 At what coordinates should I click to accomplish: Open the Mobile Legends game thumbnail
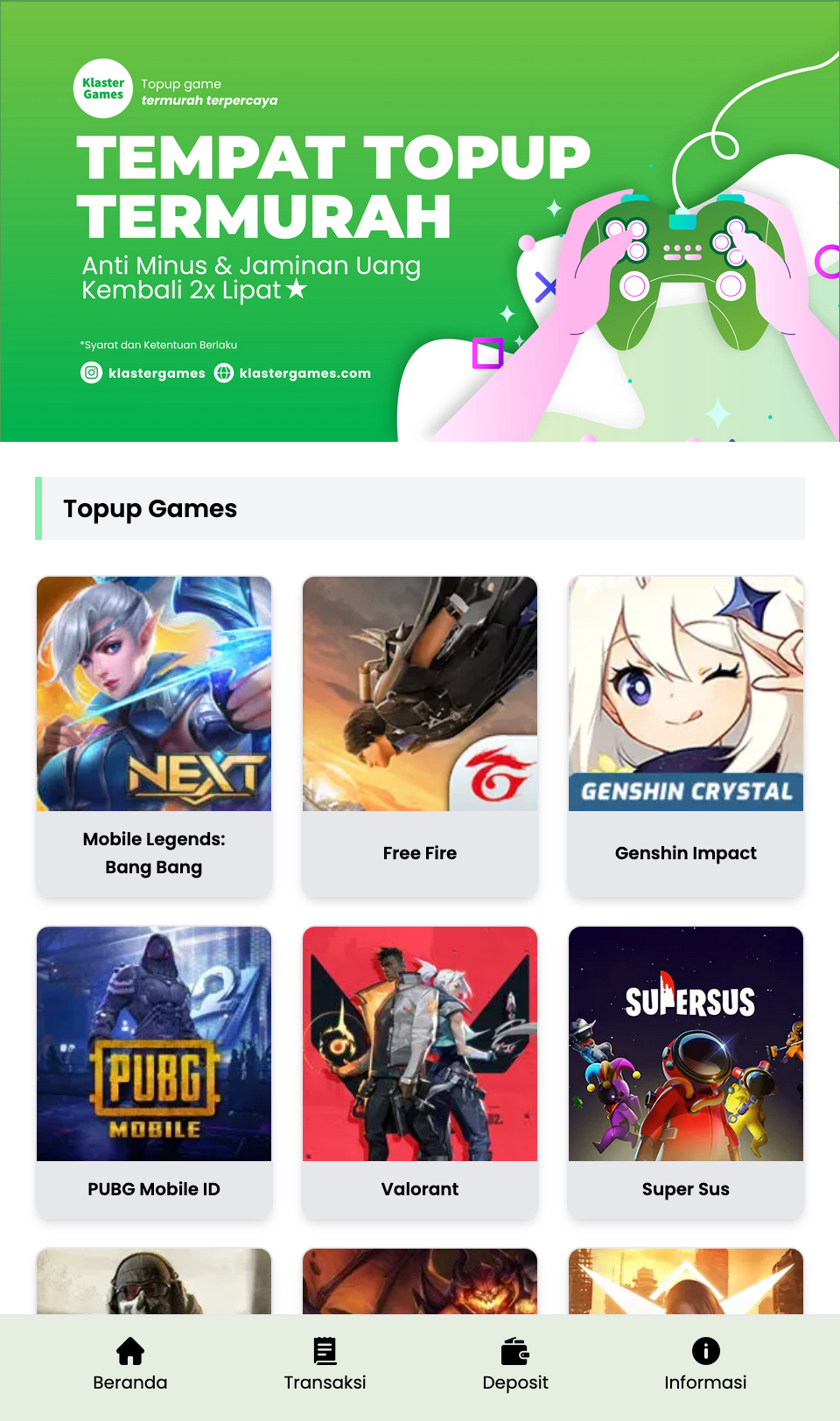pos(154,694)
